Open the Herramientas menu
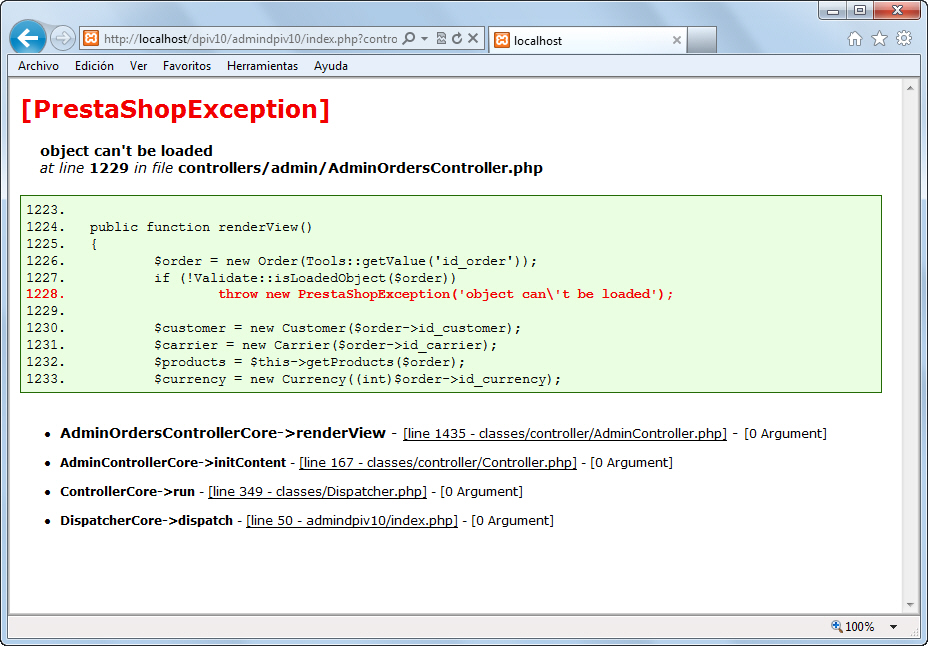The image size is (928, 646). [262, 66]
